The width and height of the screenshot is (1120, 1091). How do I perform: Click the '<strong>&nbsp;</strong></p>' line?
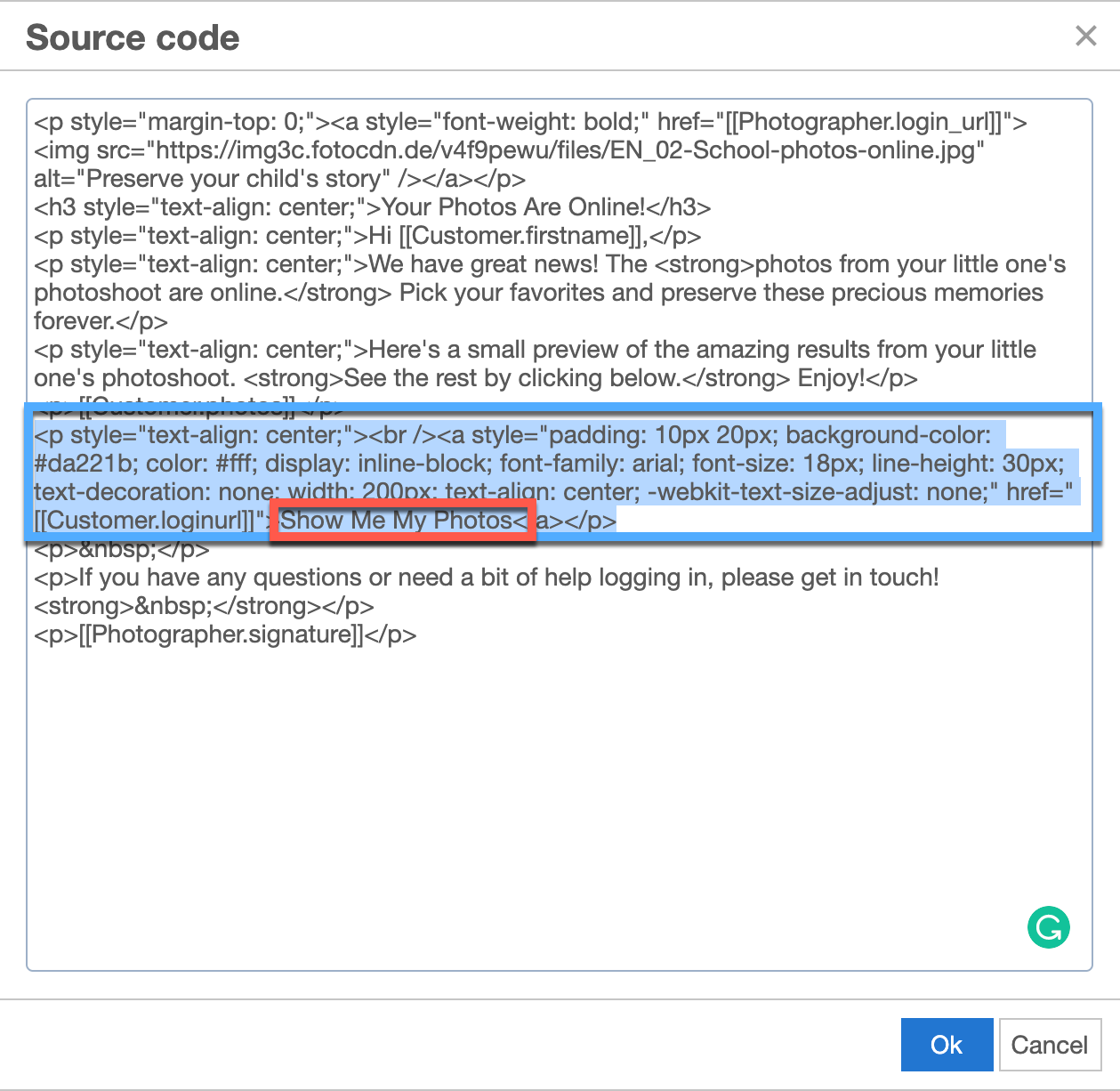[204, 606]
